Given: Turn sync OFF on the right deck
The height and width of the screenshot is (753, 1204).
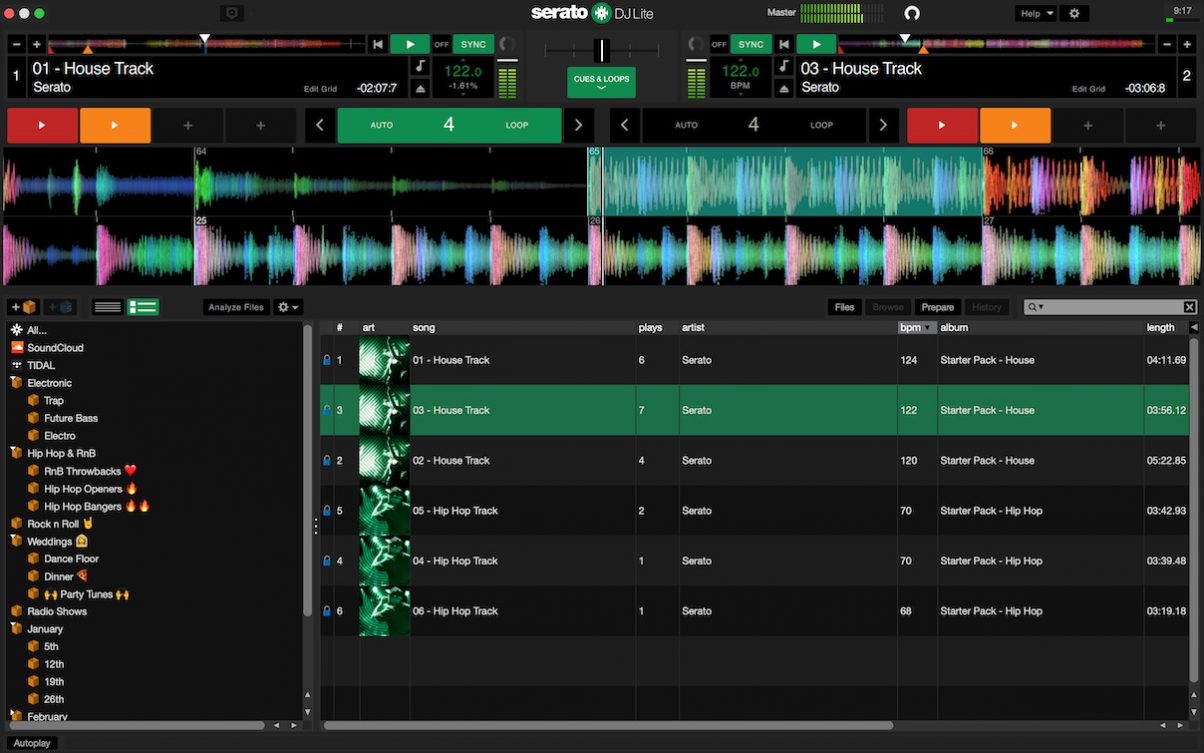Looking at the screenshot, I should point(719,44).
